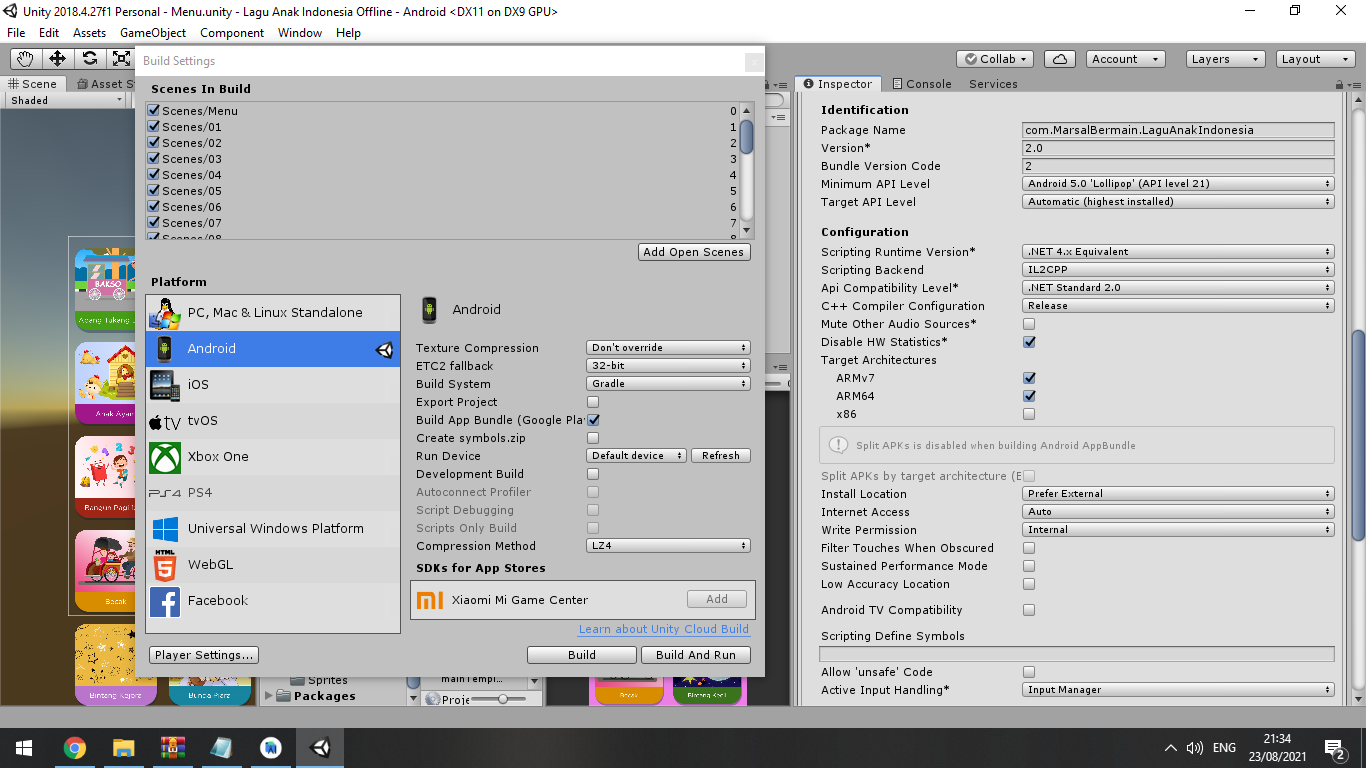1366x768 pixels.
Task: Select the Xbox One platform entry
Action: click(273, 457)
